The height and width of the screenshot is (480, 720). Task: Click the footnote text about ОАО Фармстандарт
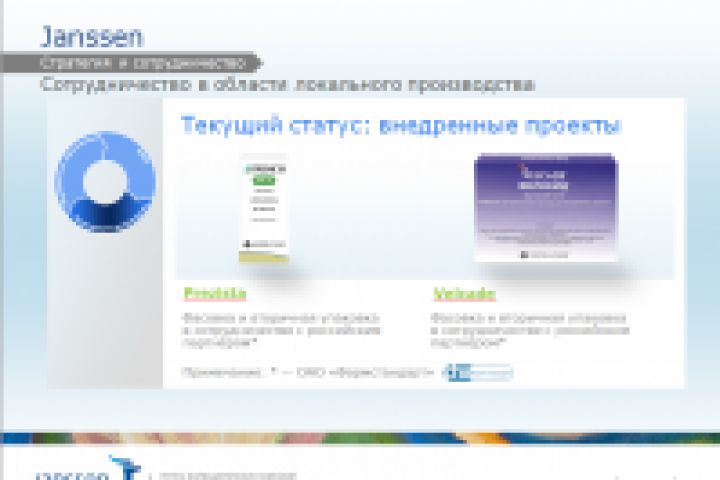coord(308,372)
